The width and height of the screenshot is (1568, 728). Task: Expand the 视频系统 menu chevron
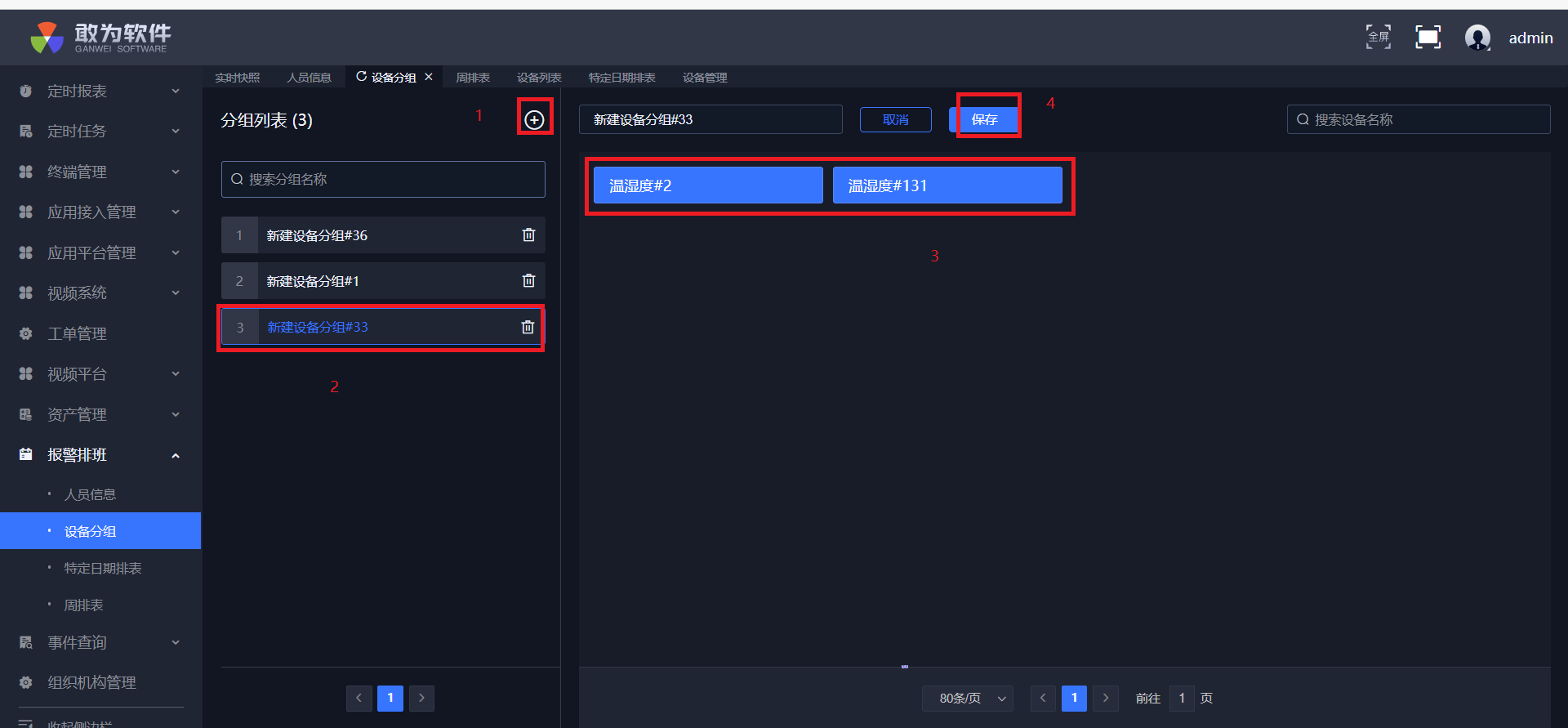176,293
